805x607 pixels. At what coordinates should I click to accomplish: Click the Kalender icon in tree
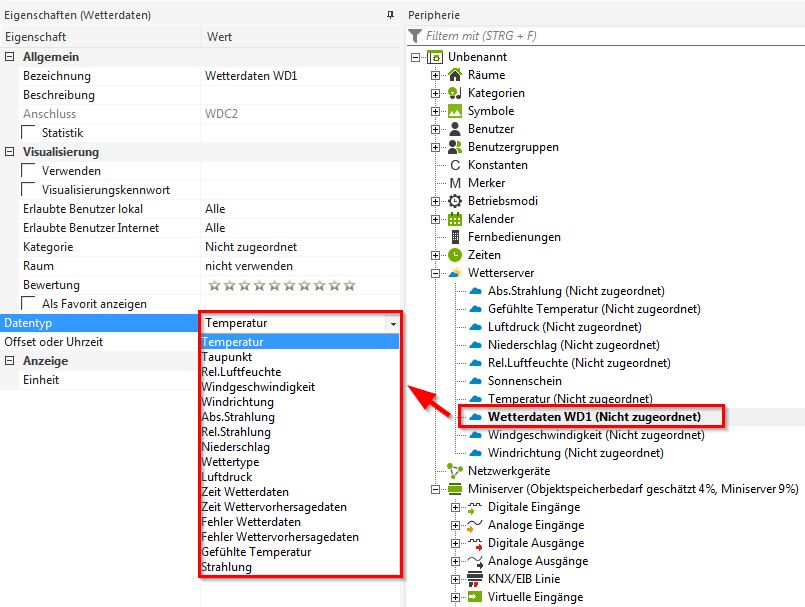pos(455,219)
